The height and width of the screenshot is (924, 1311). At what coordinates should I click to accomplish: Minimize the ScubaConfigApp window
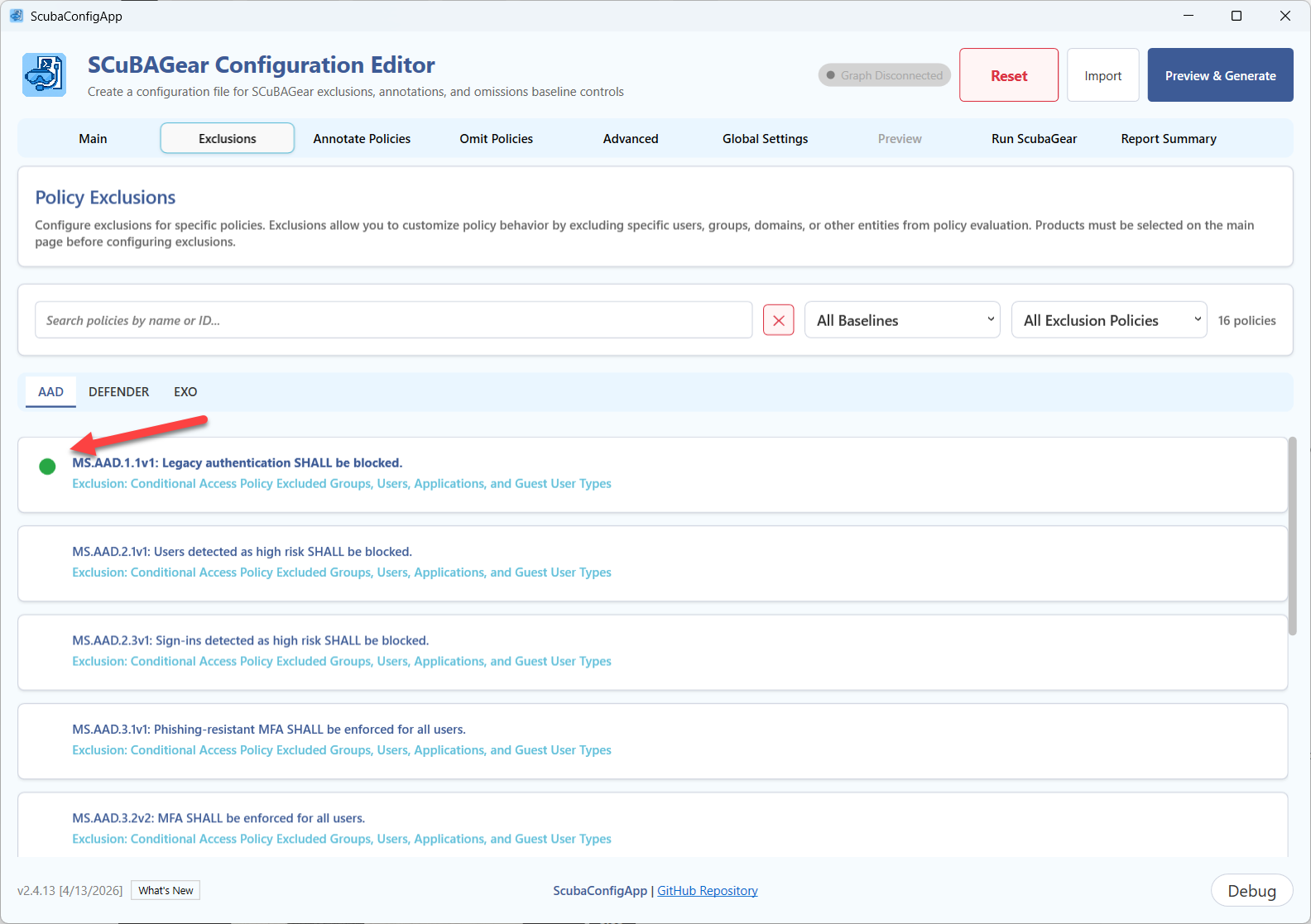pyautogui.click(x=1189, y=16)
